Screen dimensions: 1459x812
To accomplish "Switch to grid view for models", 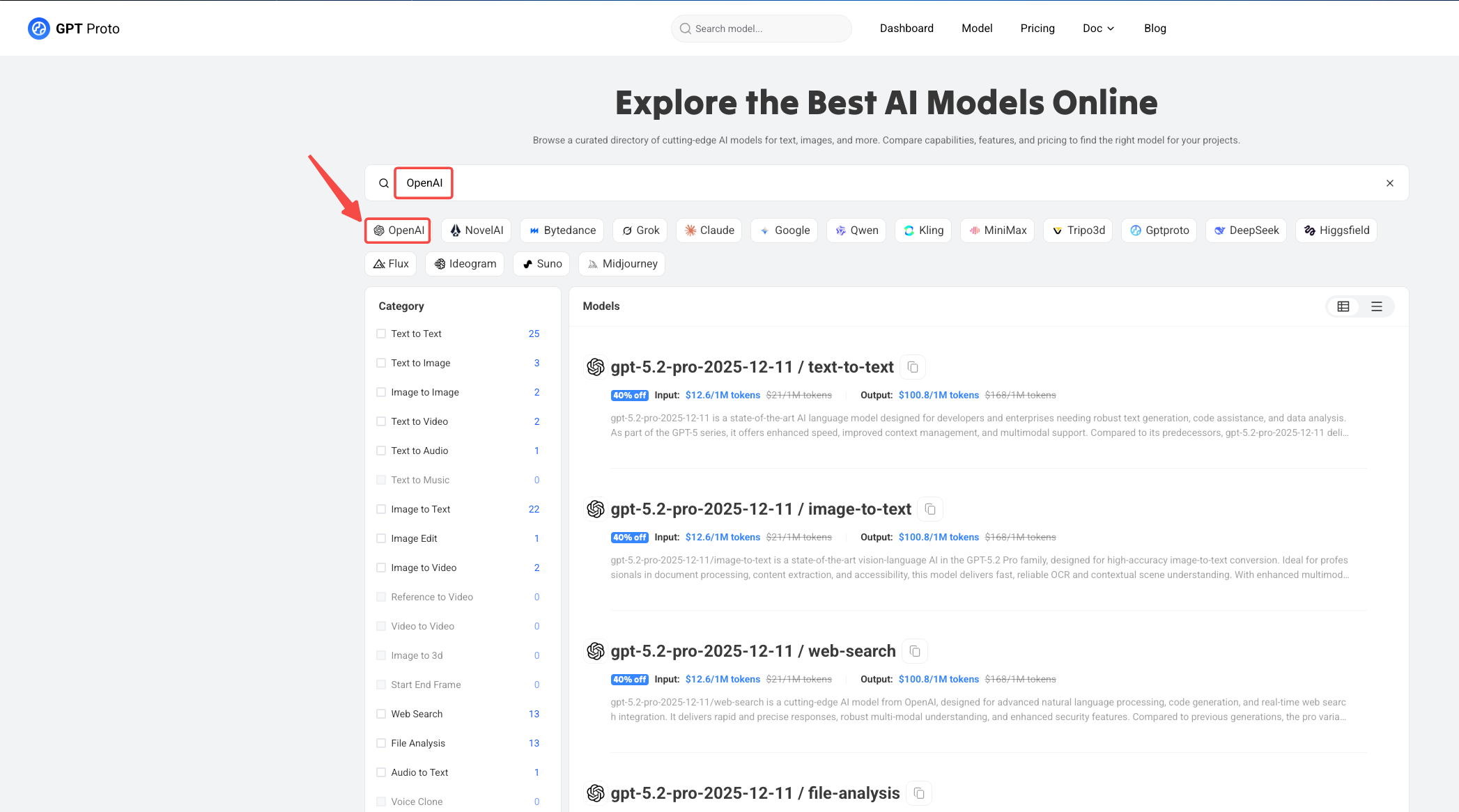I will [1343, 306].
